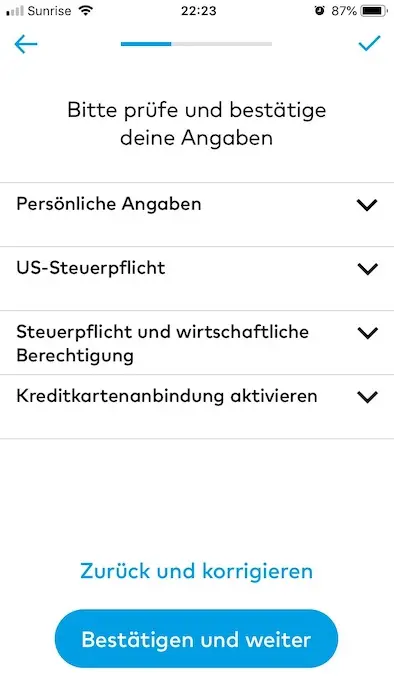Expand US-Steuerpflicht chevron
This screenshot has width=394, height=700.
pos(367,269)
